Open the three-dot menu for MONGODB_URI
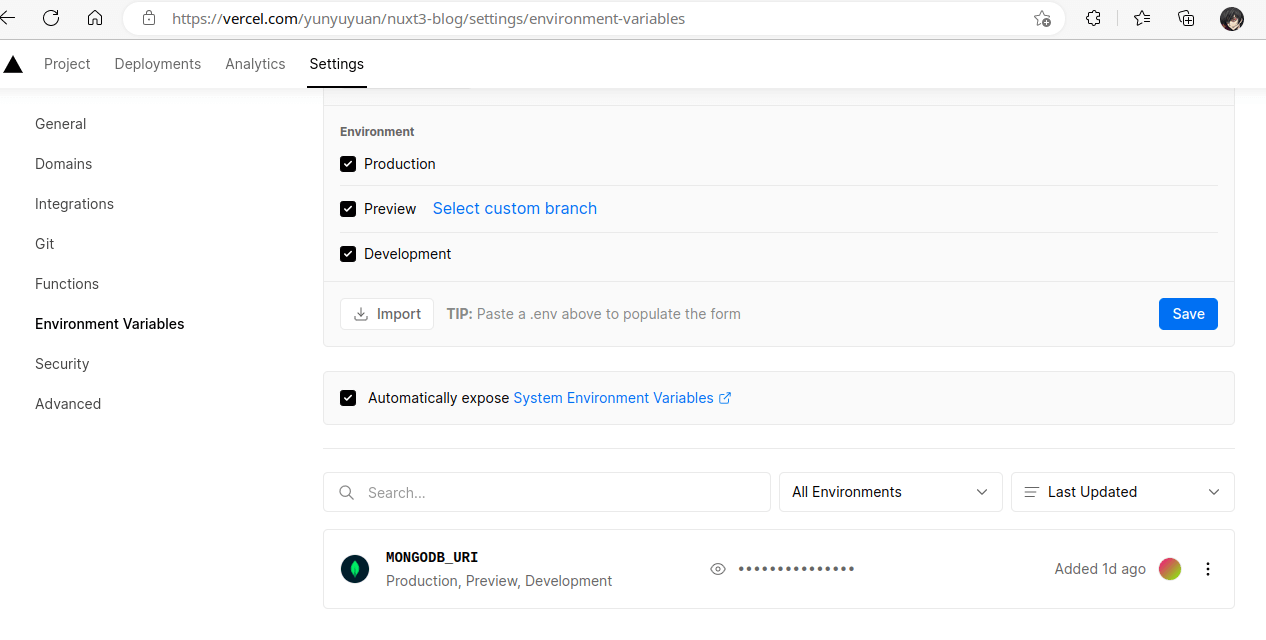The width and height of the screenshot is (1266, 640). pos(1207,568)
